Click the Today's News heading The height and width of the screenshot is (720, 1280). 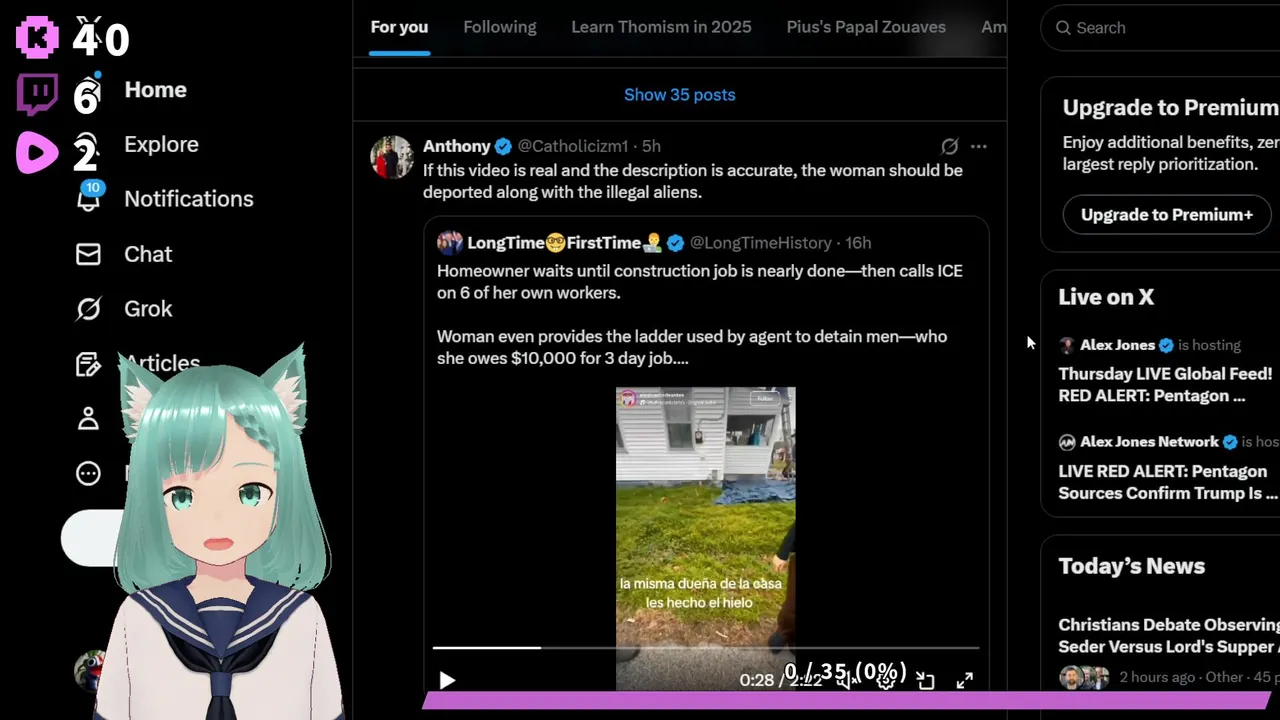coord(1132,566)
